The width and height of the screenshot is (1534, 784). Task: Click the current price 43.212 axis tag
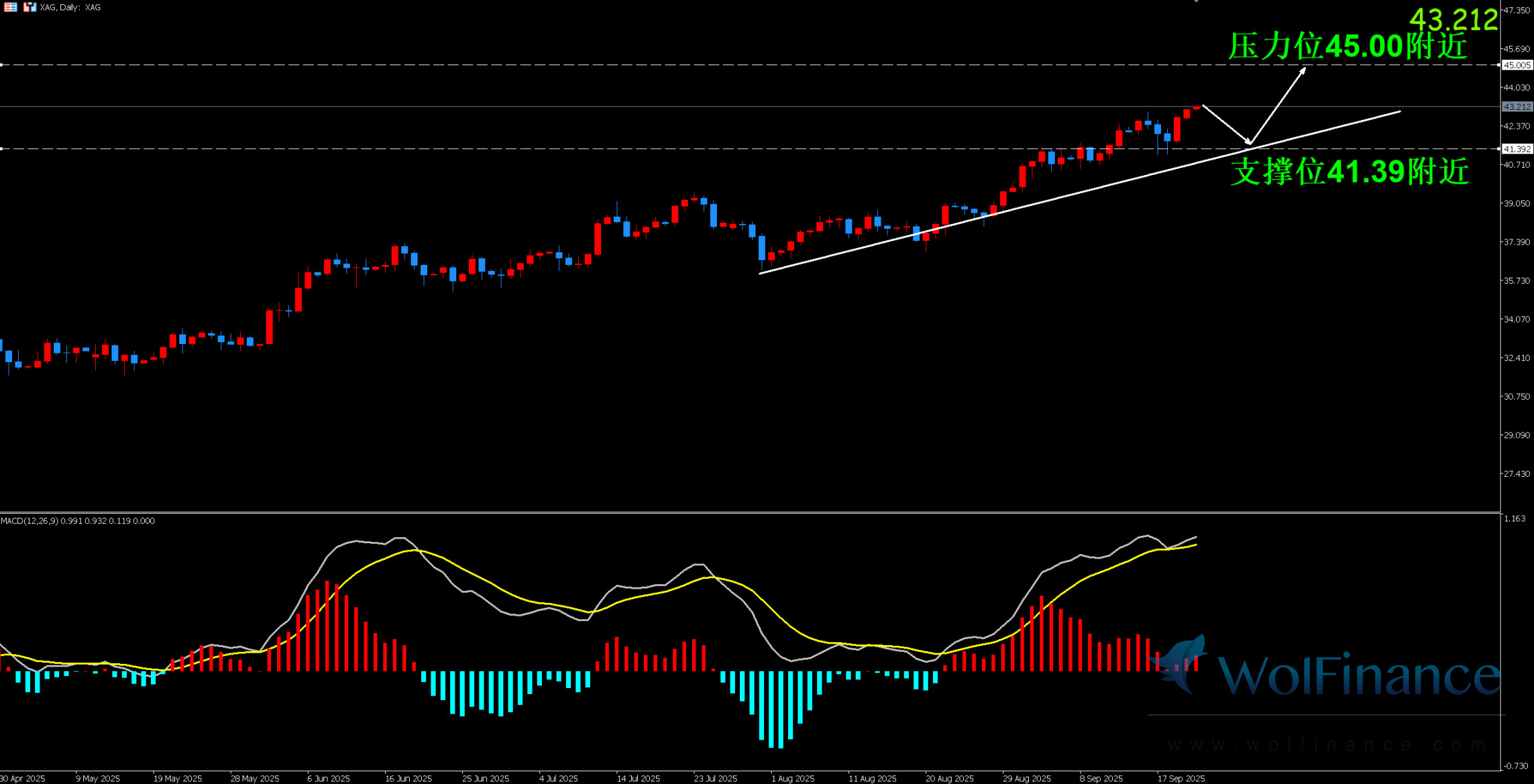1517,107
